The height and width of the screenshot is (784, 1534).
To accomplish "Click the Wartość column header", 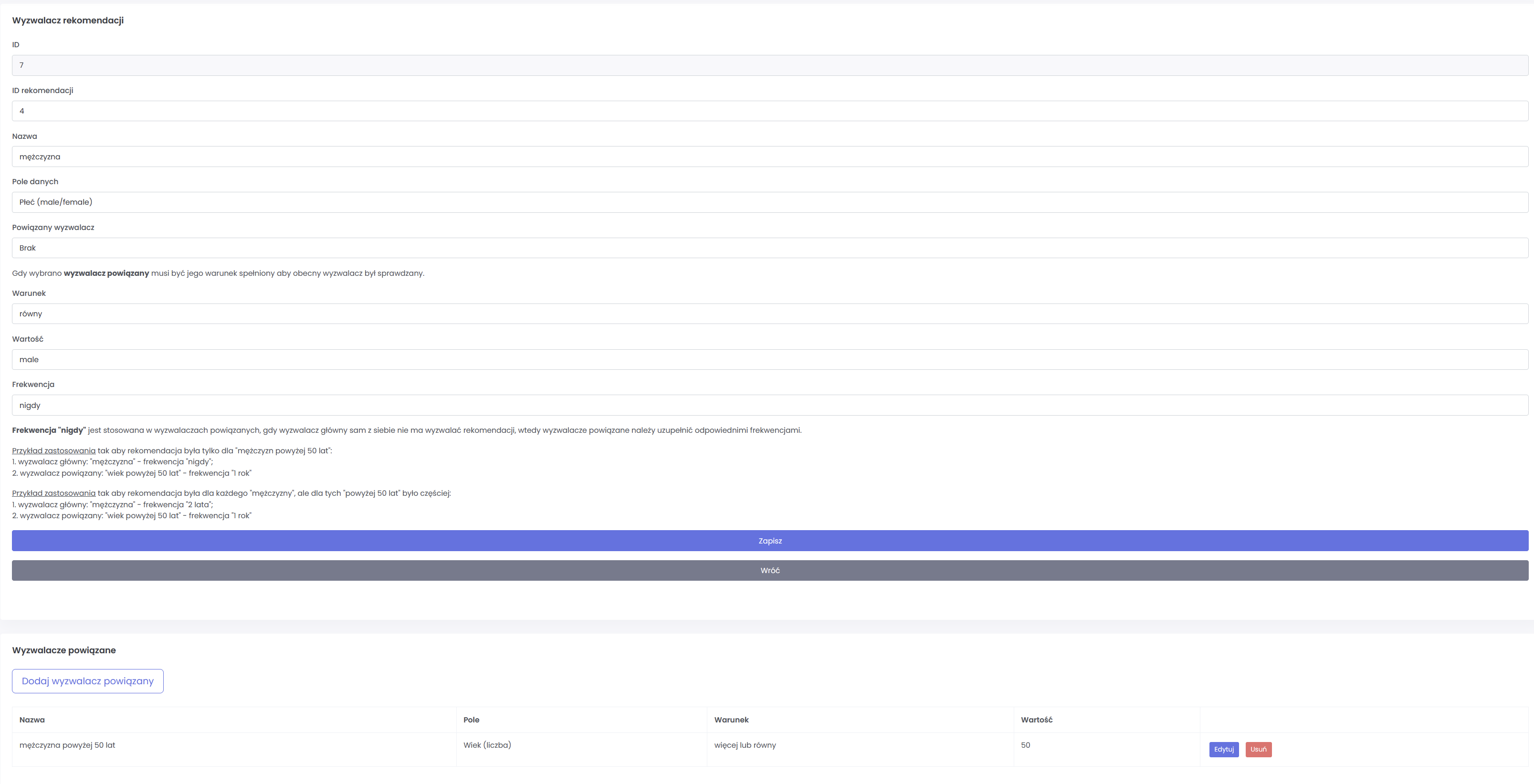I will 1036,720.
